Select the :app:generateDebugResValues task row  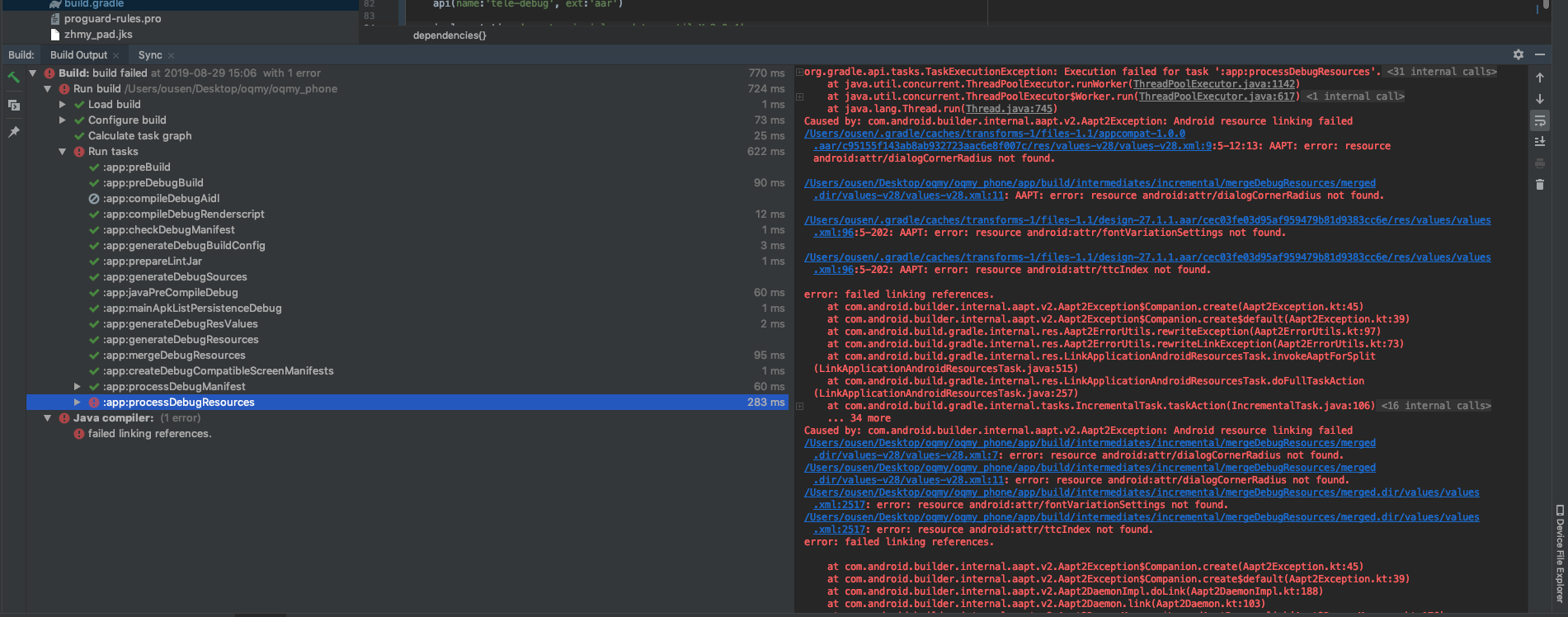click(x=406, y=324)
